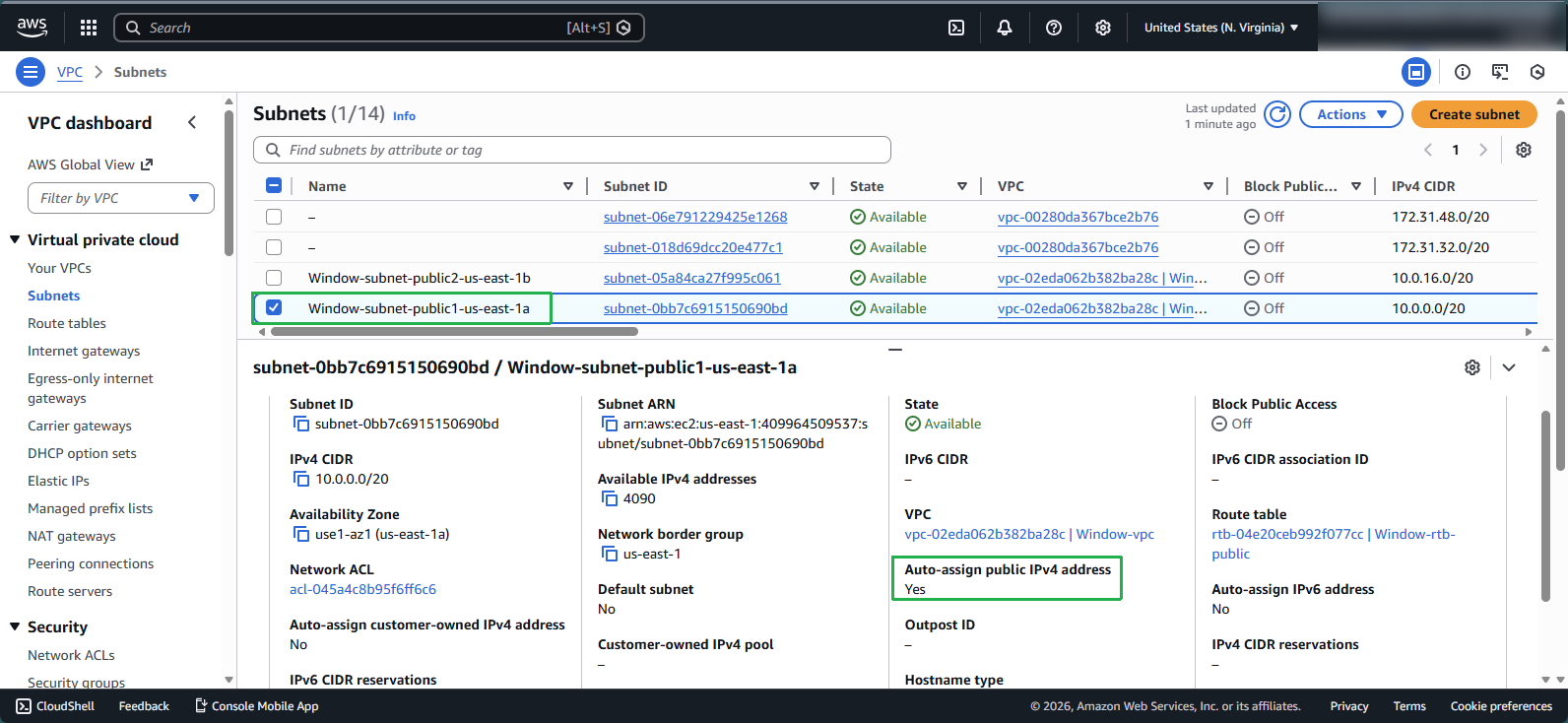Select subnet-06e791229425e1268 row checkbox

click(x=274, y=217)
